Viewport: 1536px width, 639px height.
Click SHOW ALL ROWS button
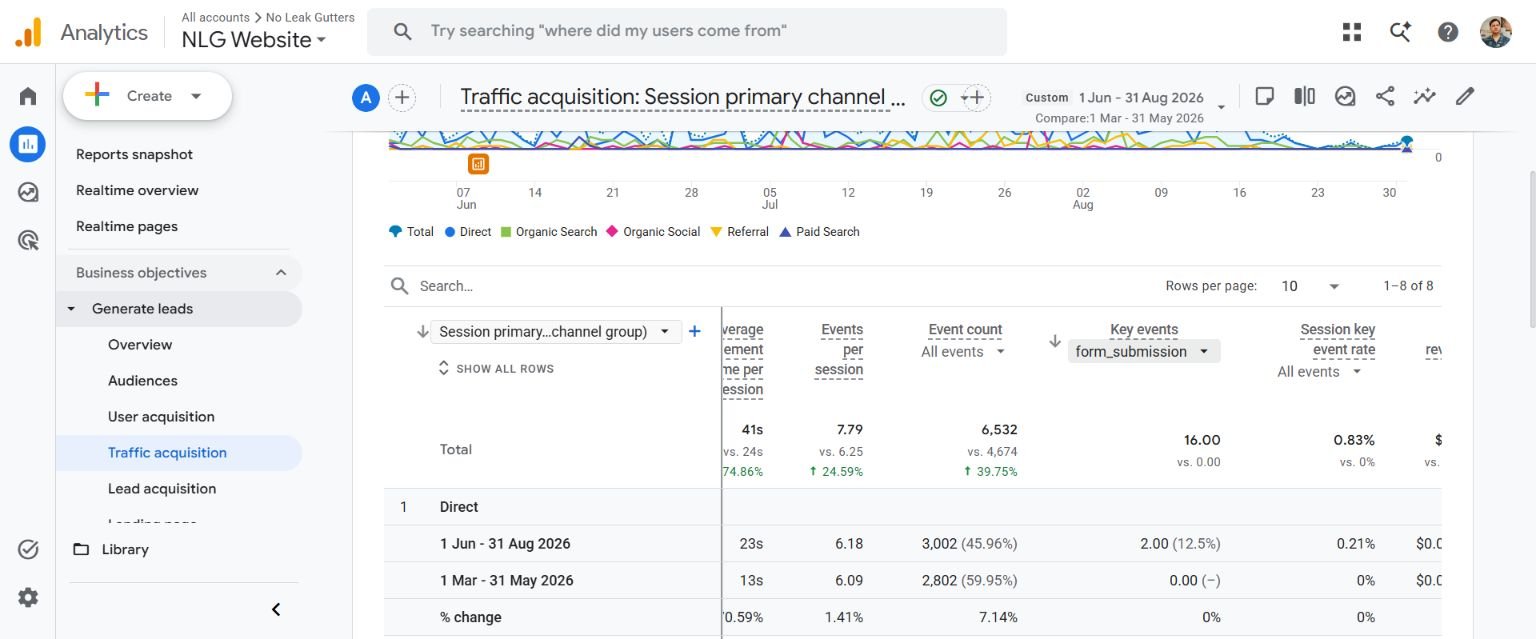(496, 369)
